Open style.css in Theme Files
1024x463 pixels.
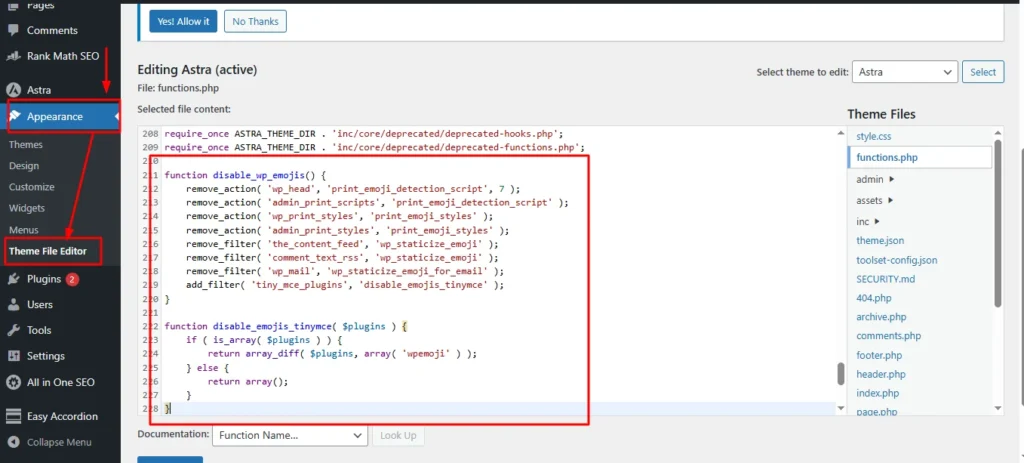874,136
